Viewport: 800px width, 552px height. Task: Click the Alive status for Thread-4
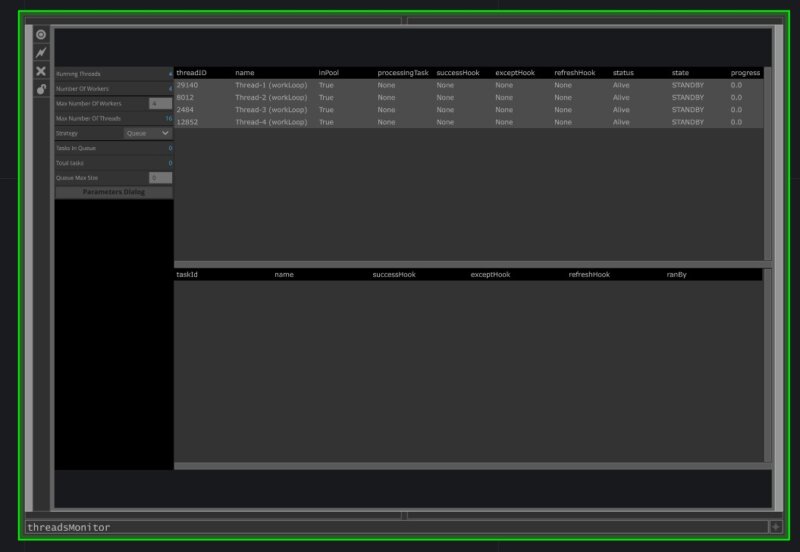(621, 122)
